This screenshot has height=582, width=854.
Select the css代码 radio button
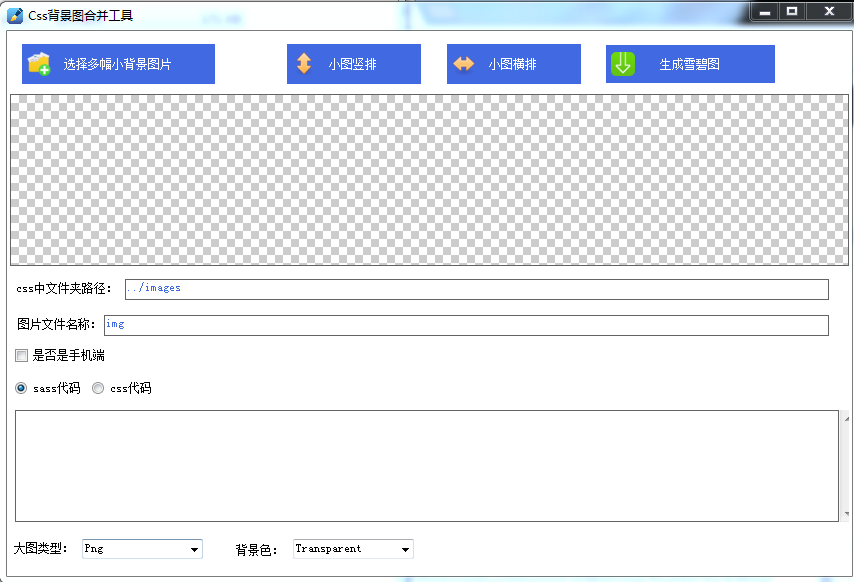tap(97, 388)
